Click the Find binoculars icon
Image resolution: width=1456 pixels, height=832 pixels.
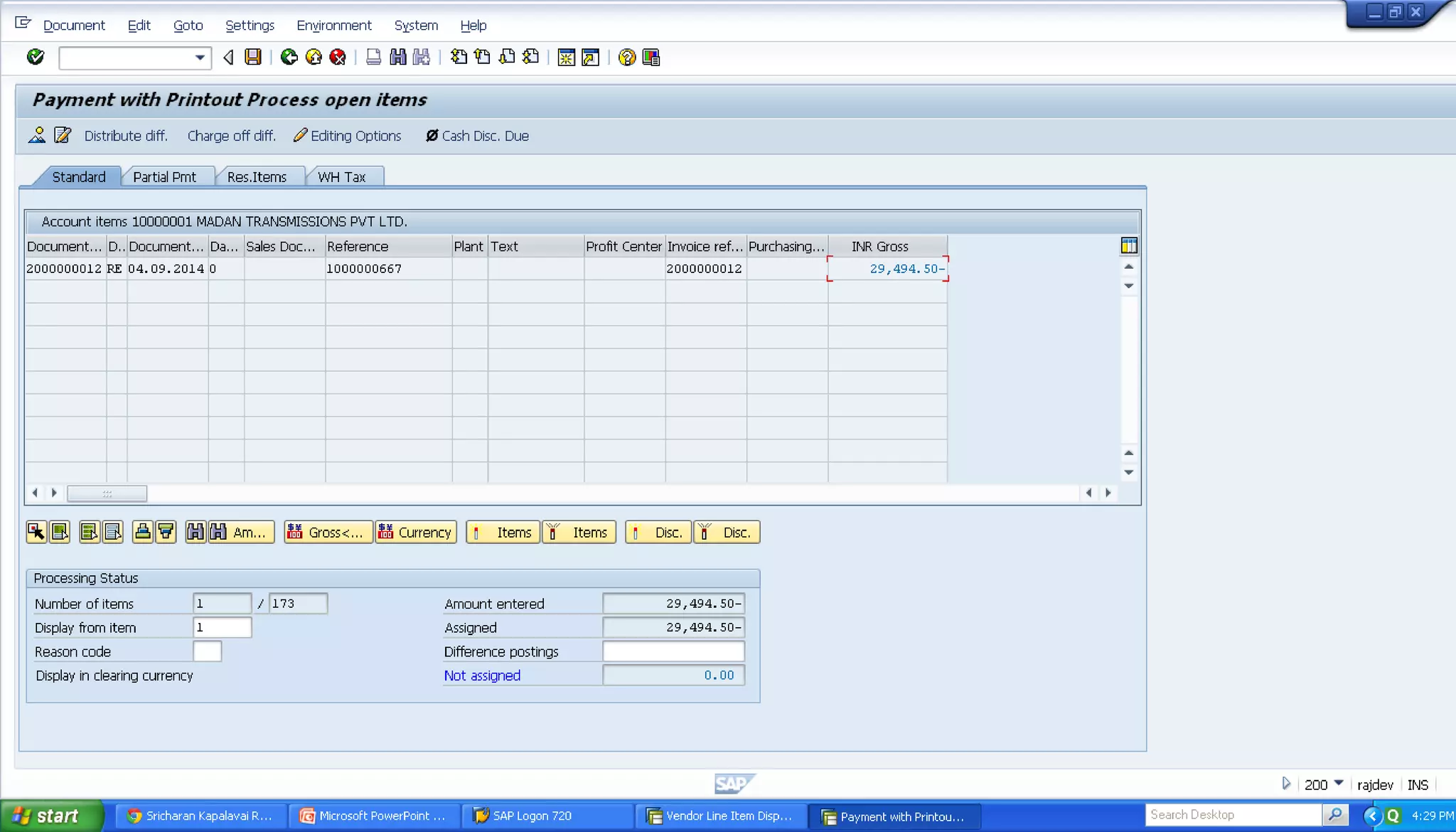tap(398, 57)
